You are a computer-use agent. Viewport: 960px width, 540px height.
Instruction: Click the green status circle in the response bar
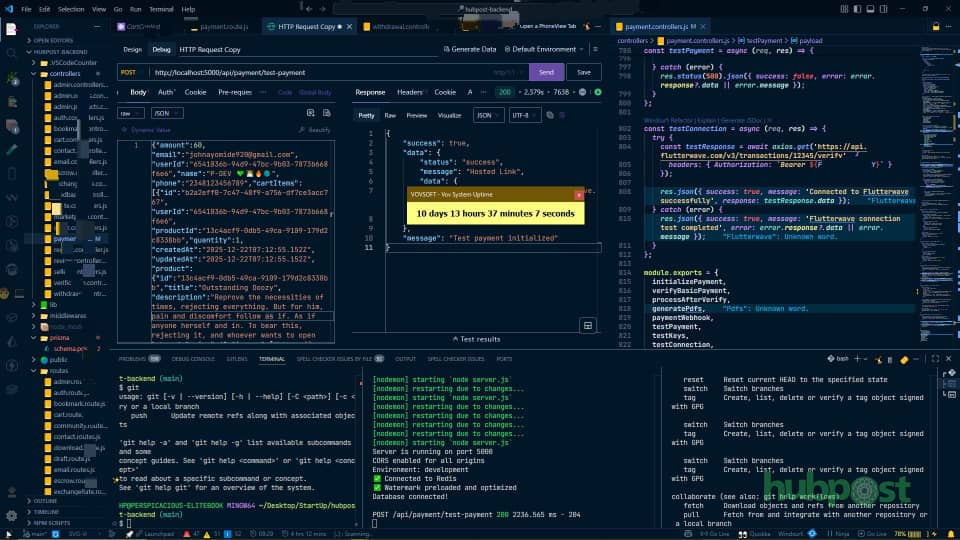click(x=598, y=92)
